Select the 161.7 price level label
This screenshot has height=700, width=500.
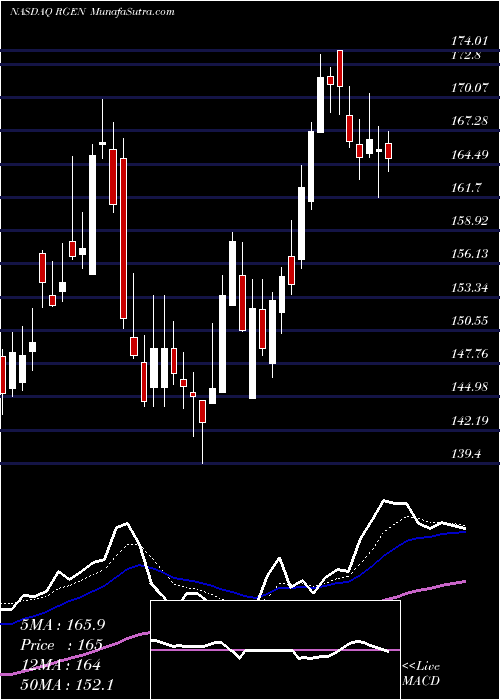[466, 188]
